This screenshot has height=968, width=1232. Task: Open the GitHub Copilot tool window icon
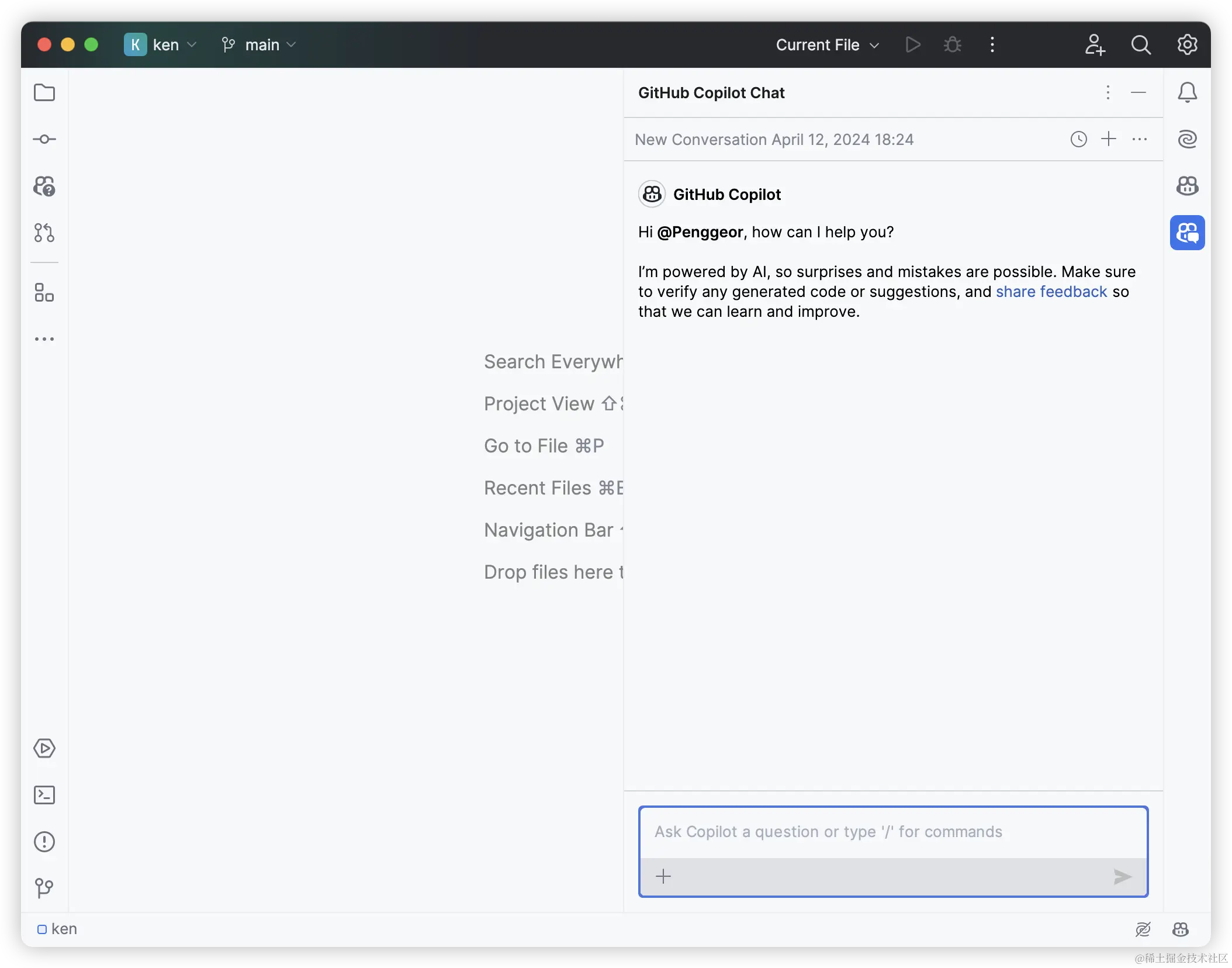(1187, 186)
